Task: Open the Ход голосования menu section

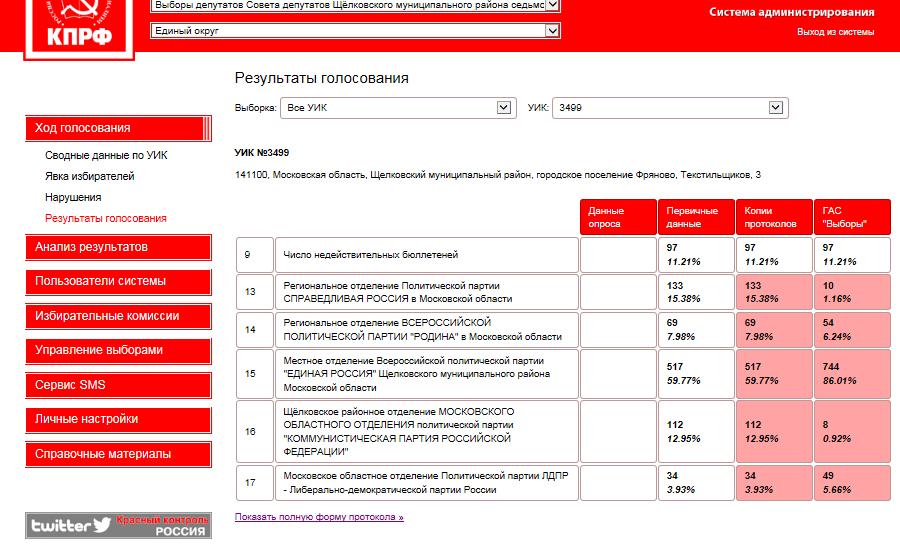Action: (x=118, y=128)
